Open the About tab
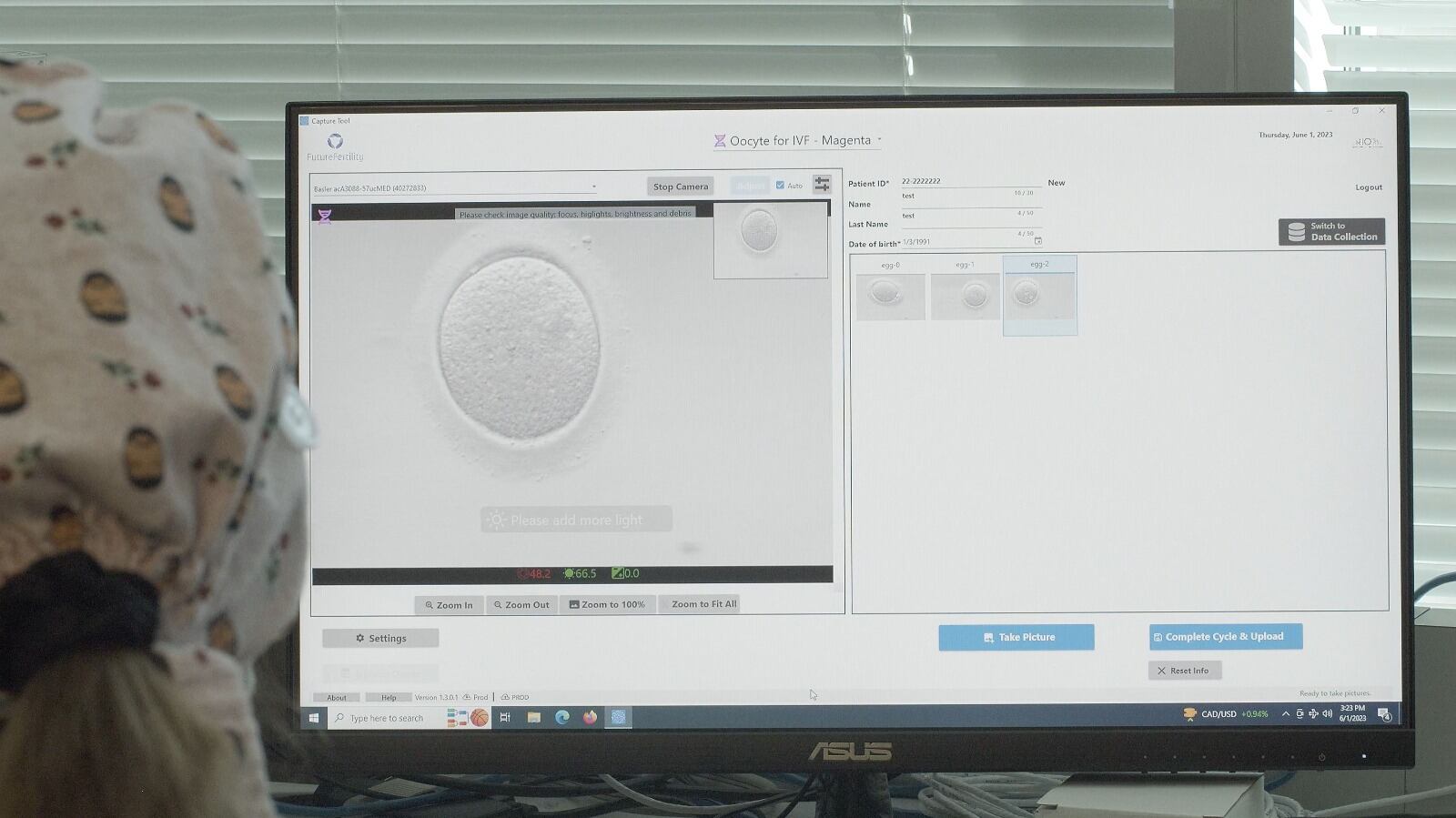Screen dimensions: 1456x818 tap(337, 698)
